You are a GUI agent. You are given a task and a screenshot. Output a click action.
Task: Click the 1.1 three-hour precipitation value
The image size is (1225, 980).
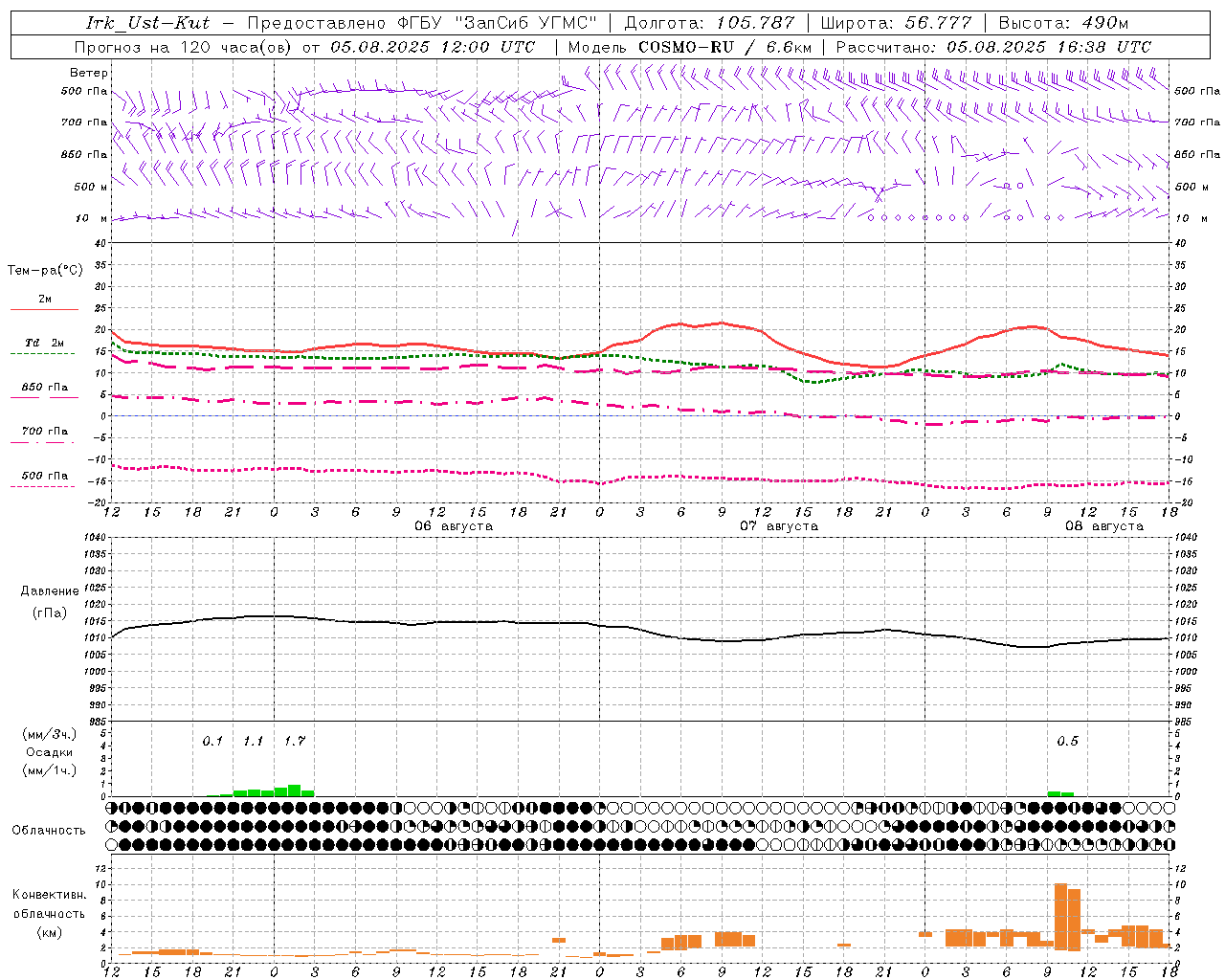click(253, 742)
